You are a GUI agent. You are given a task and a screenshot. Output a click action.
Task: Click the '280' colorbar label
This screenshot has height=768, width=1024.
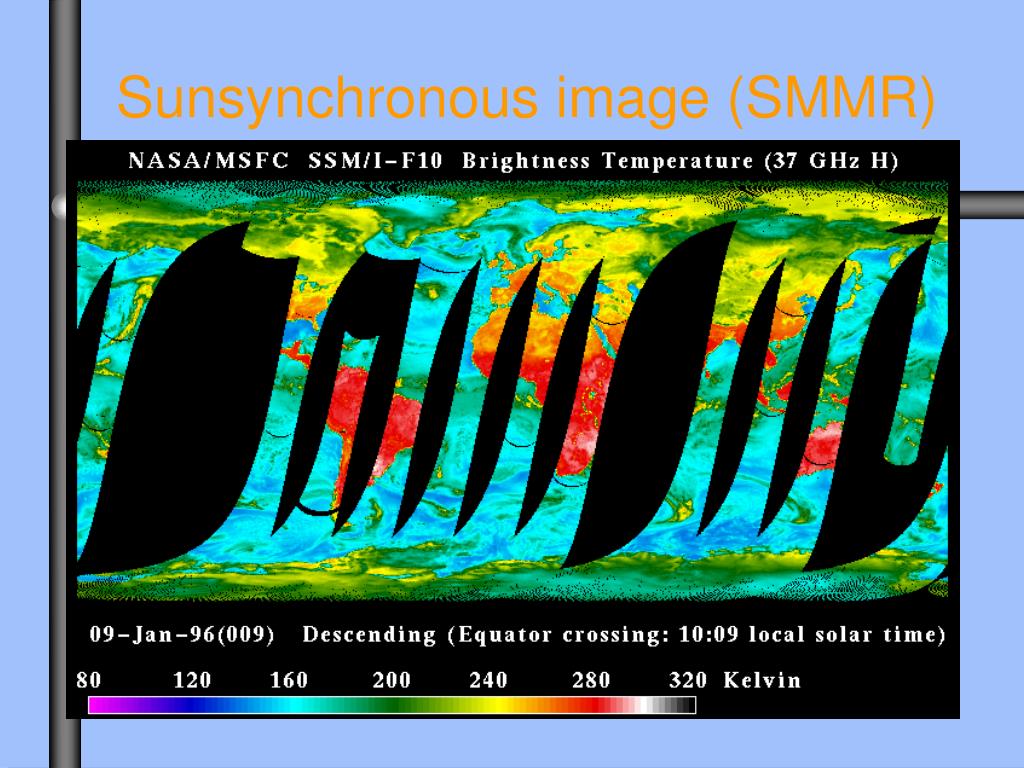coord(590,680)
